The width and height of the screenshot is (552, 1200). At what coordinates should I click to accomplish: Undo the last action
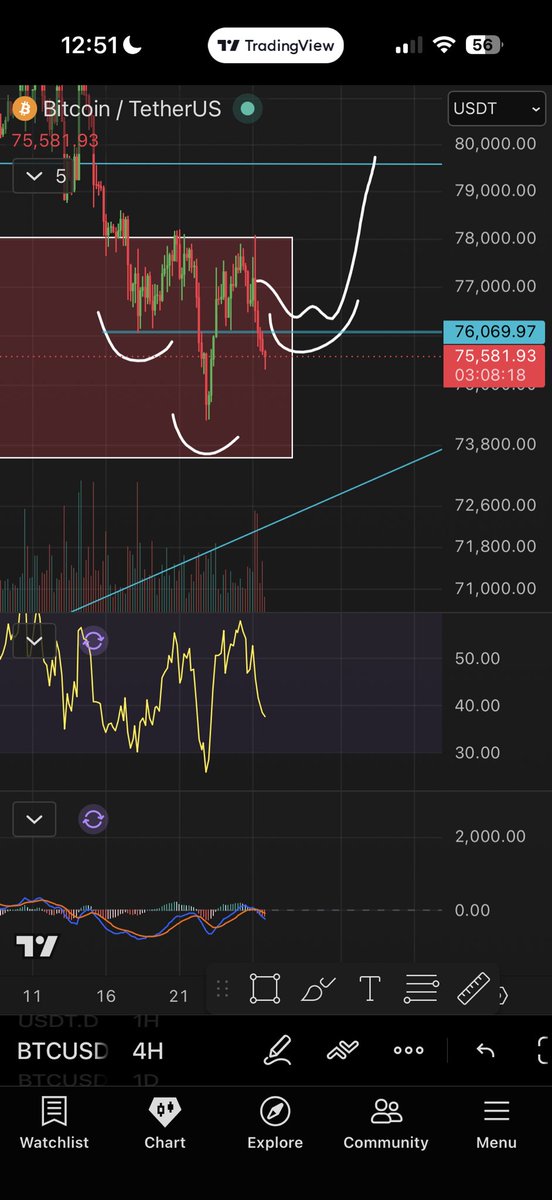[x=485, y=1050]
